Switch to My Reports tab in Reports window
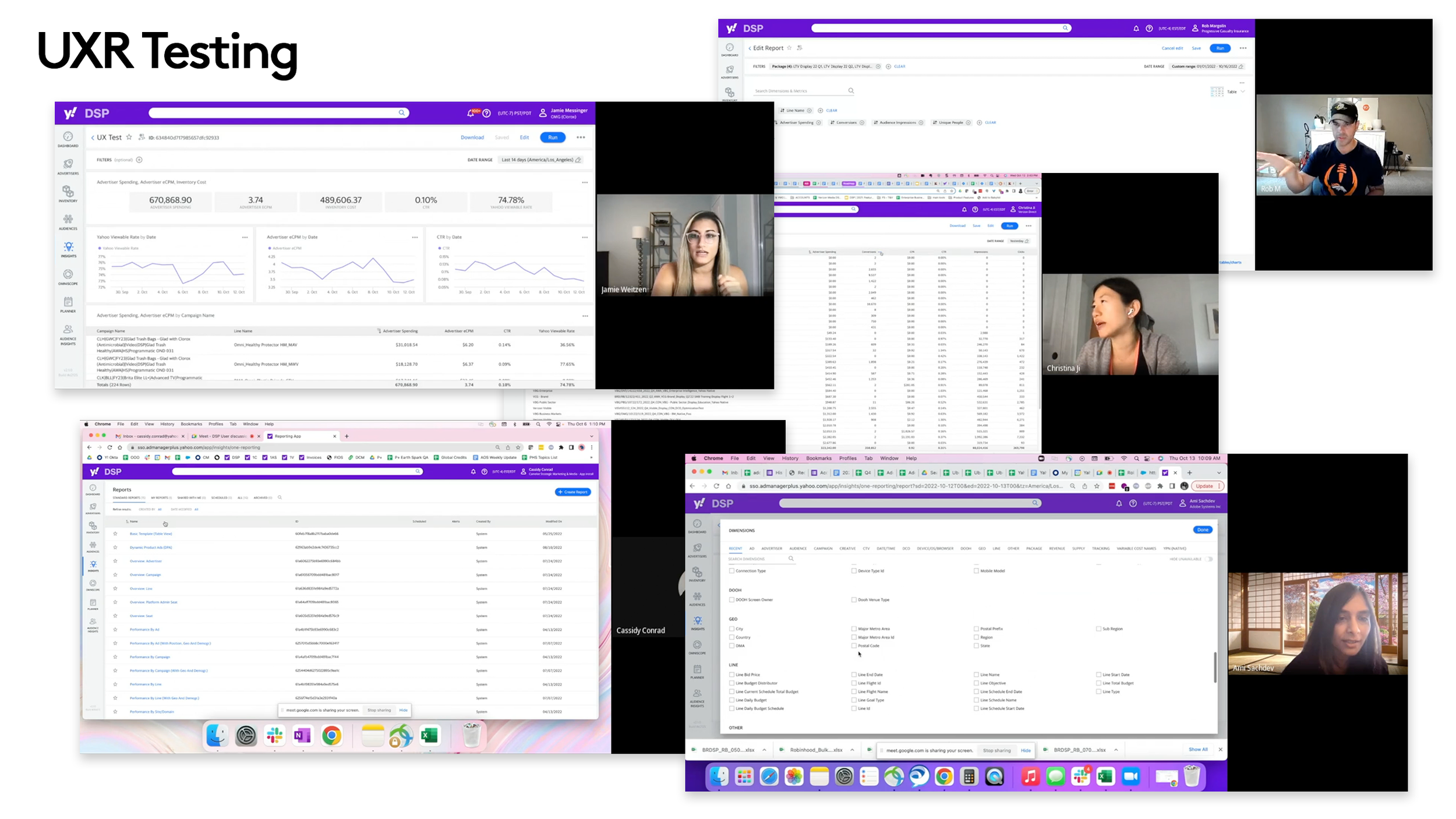Screen dimensions: 1456x819 [161, 498]
